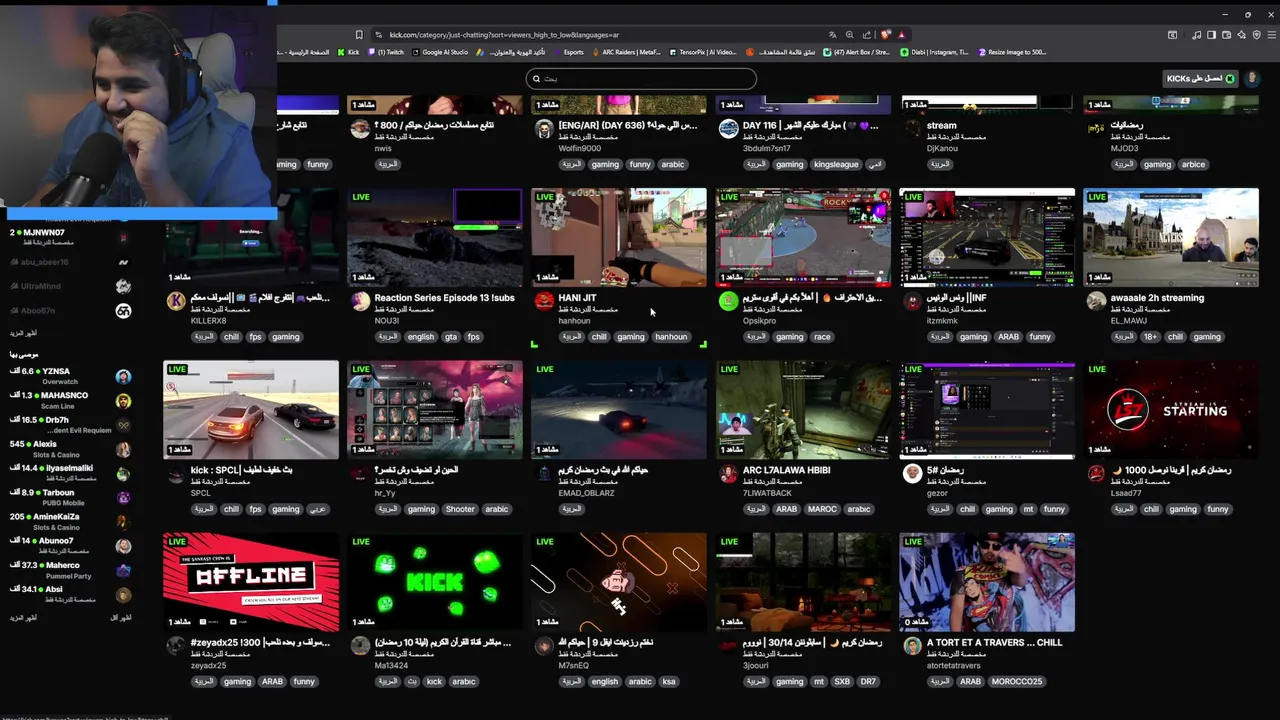
Task: Open the OFFLINE banner stream thumbnail by zeyadx25
Action: tap(251, 582)
